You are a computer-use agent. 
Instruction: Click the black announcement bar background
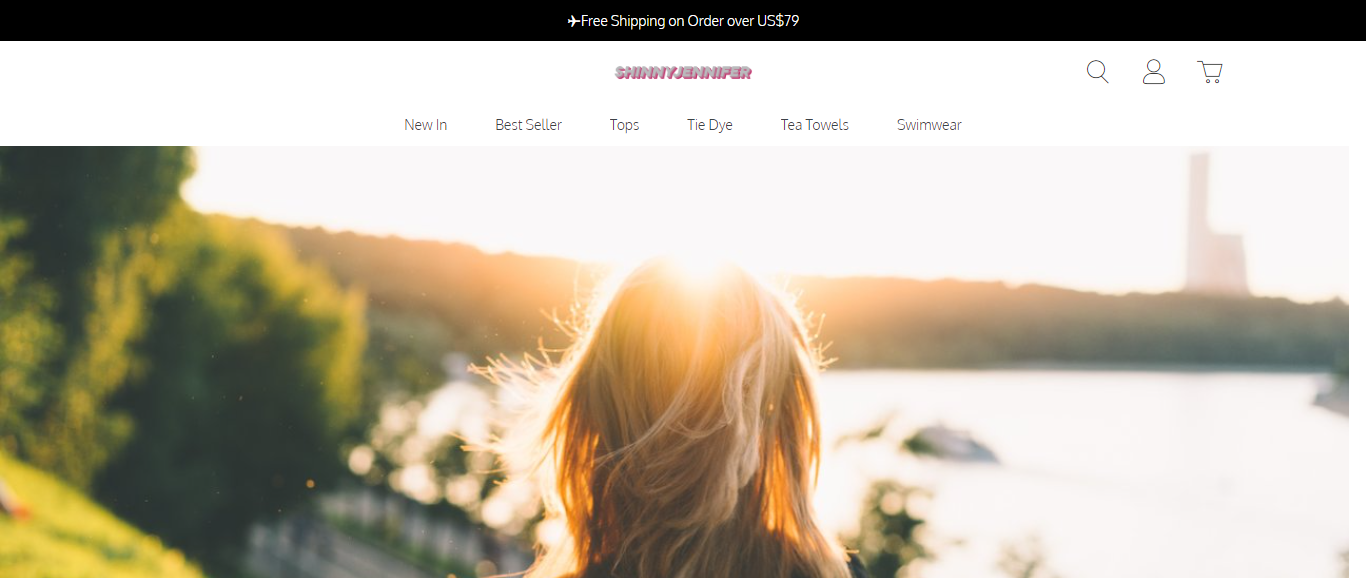tap(300, 20)
